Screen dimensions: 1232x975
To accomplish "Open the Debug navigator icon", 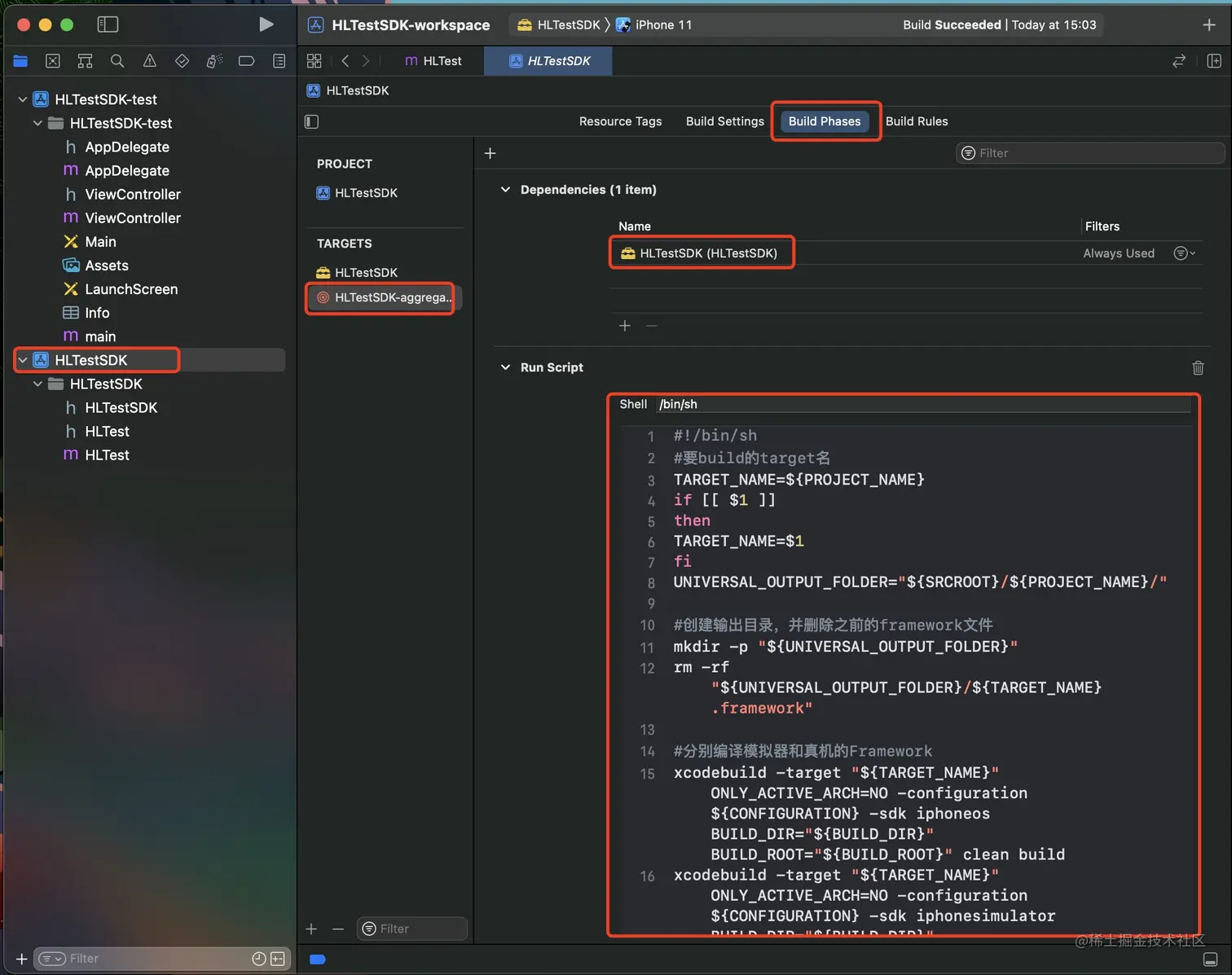I will [x=214, y=61].
